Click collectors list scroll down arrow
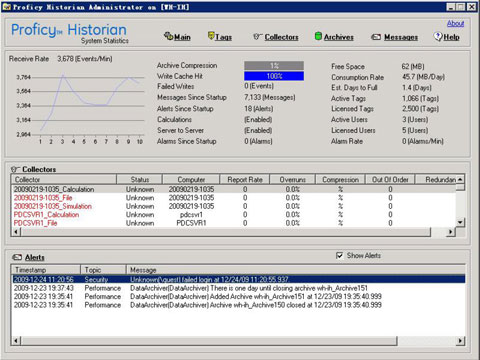The width and height of the screenshot is (480, 360). coord(460,222)
